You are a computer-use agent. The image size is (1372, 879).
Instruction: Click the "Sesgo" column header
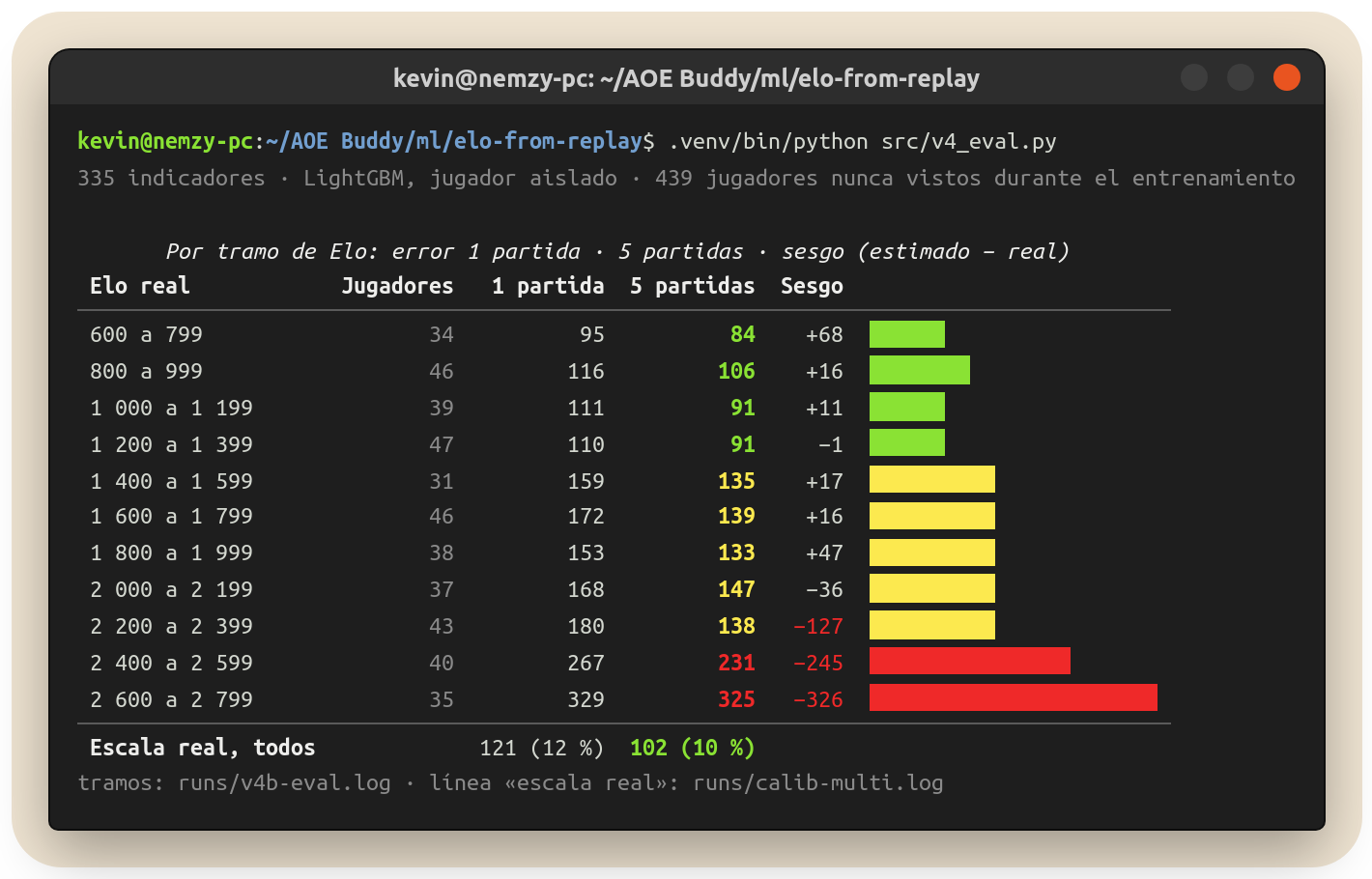(812, 286)
